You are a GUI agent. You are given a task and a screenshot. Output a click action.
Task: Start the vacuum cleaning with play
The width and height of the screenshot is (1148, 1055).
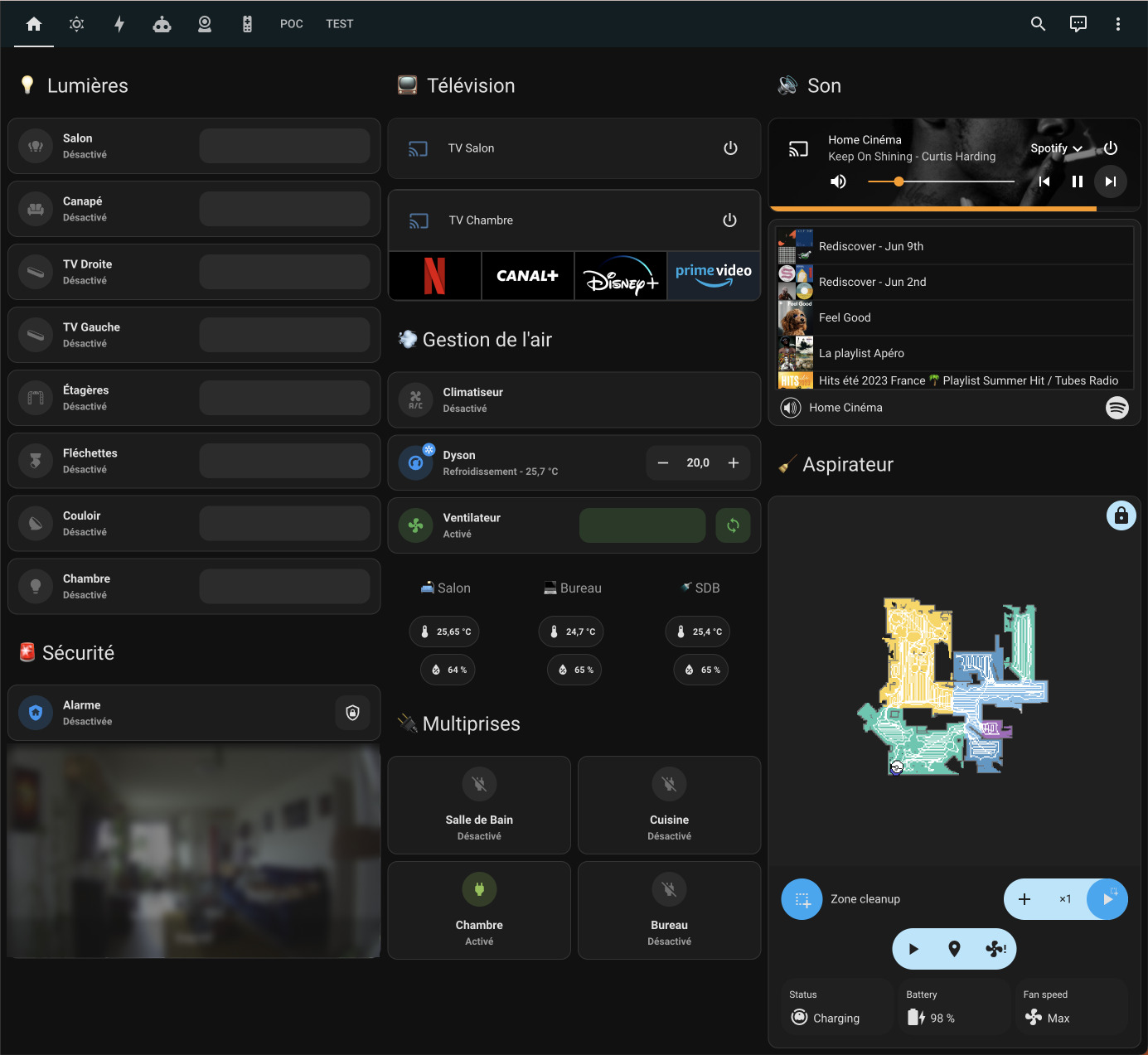coord(913,949)
